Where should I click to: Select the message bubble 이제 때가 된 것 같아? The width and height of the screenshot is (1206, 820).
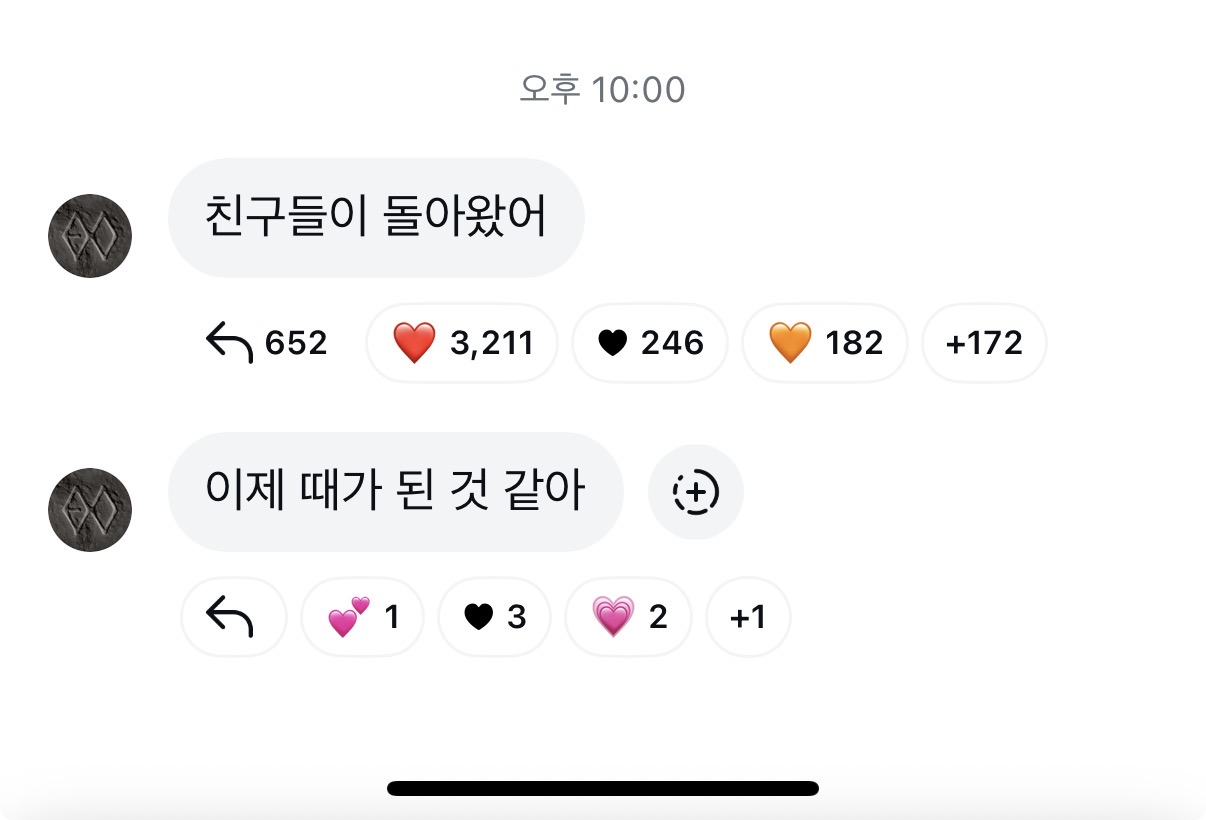coord(395,492)
